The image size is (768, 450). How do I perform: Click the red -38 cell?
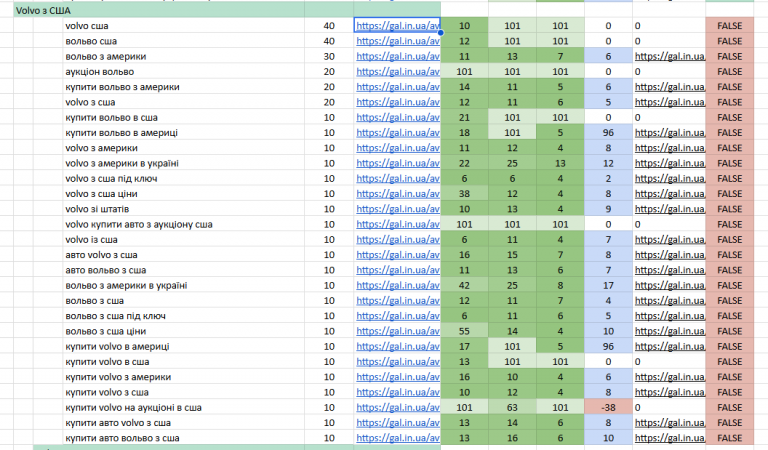[x=608, y=407]
